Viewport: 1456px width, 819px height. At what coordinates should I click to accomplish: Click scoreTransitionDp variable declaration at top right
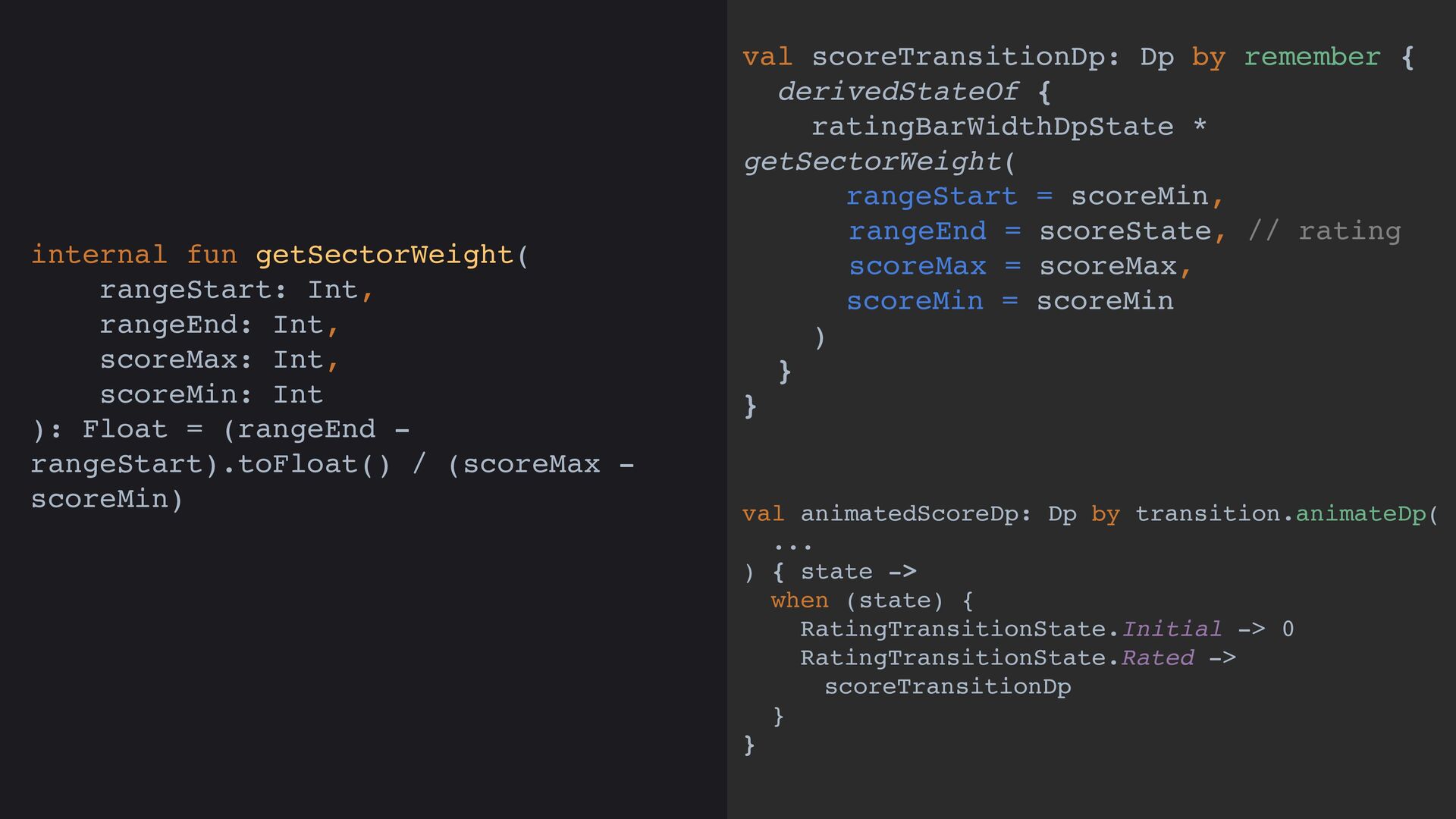[958, 57]
